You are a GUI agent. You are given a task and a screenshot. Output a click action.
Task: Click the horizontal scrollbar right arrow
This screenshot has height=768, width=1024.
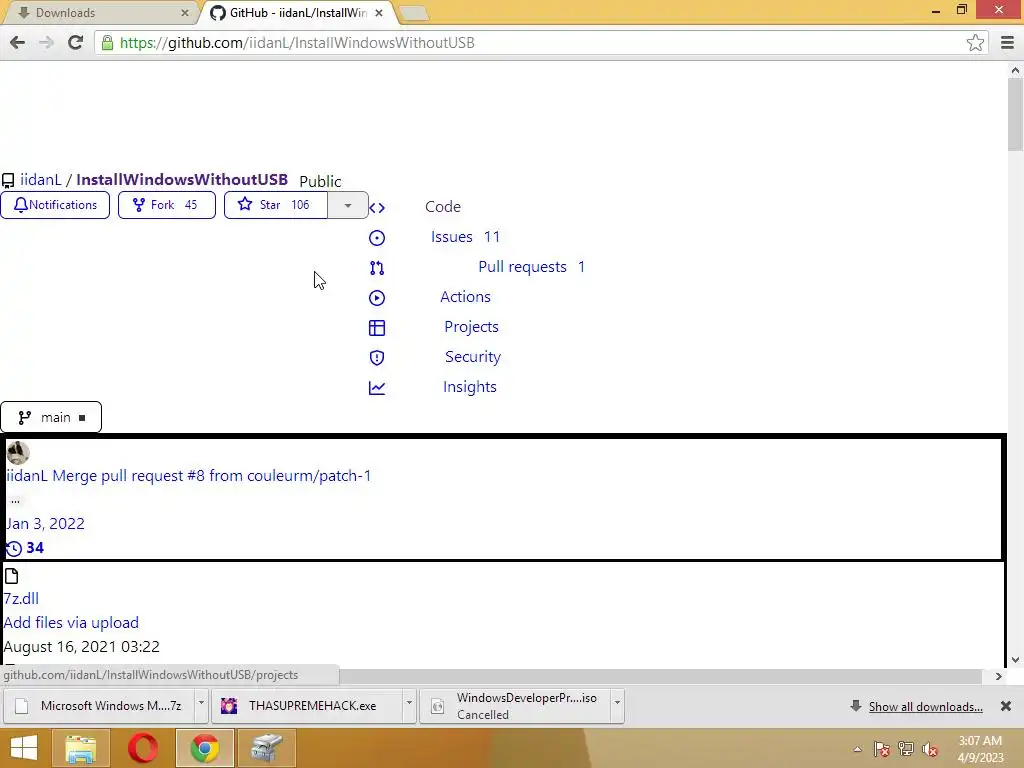point(999,677)
